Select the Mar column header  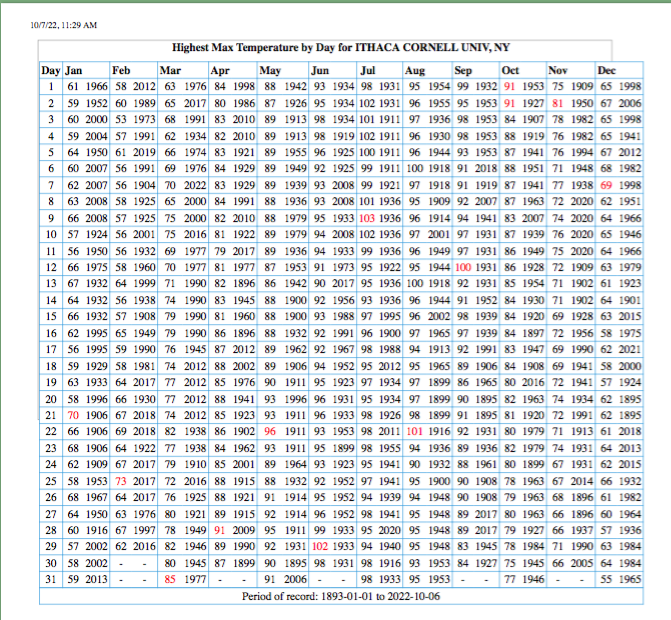click(x=170, y=71)
